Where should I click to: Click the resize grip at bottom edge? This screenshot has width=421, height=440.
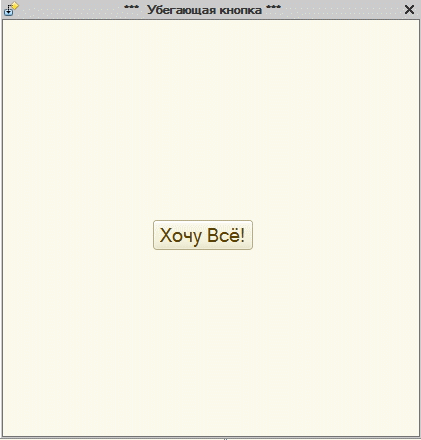pyautogui.click(x=225, y=439)
